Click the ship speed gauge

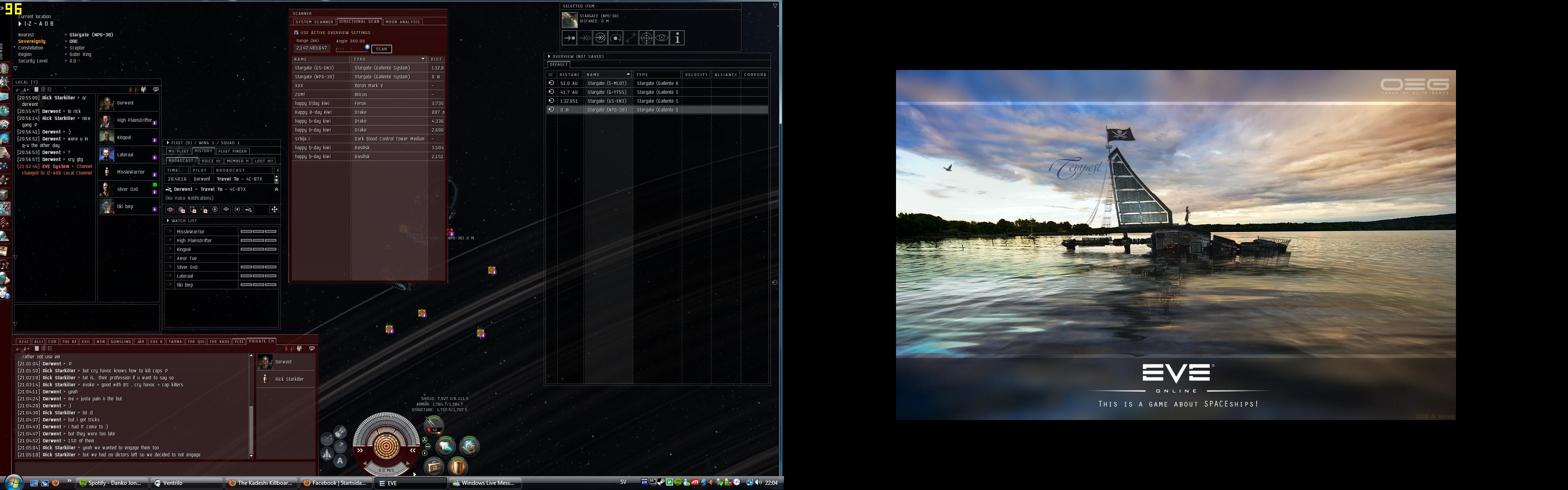pyautogui.click(x=386, y=470)
